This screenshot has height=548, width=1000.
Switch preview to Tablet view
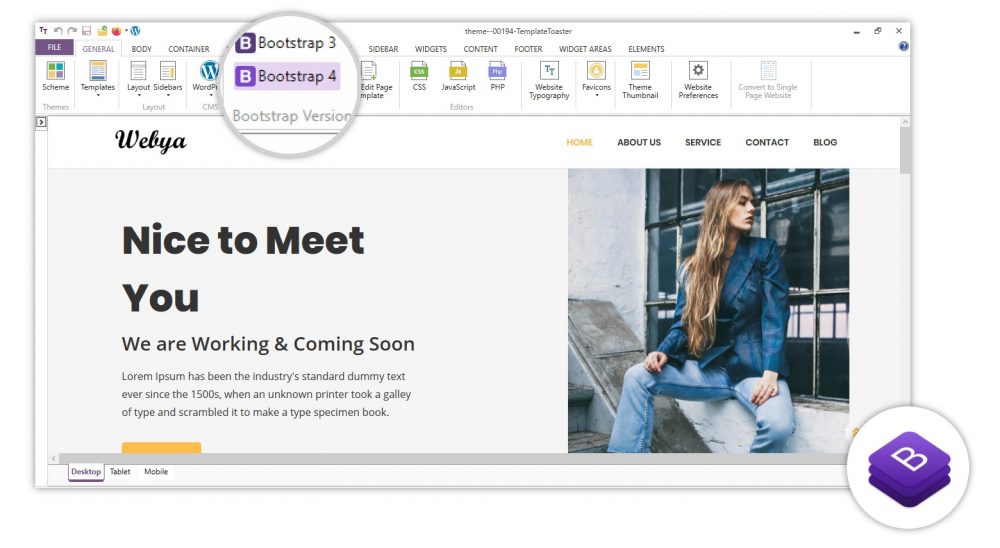tap(120, 472)
